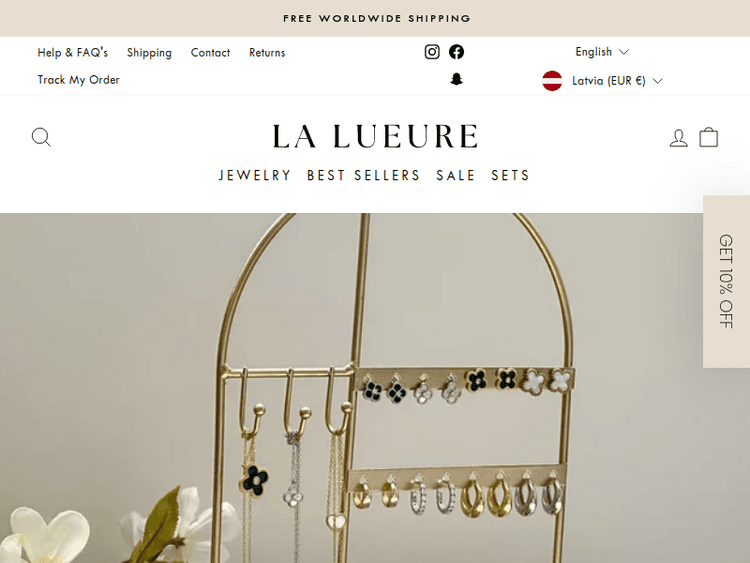750x563 pixels.
Task: Click the chevron beside English
Action: [624, 52]
